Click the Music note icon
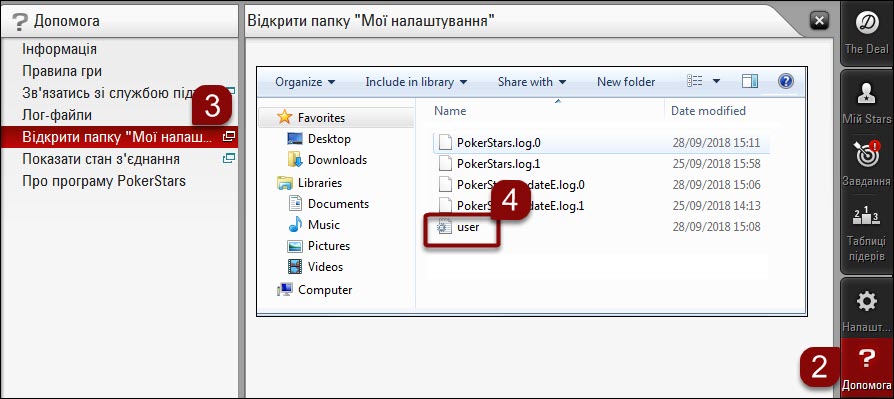The height and width of the screenshot is (399, 894). 295,225
